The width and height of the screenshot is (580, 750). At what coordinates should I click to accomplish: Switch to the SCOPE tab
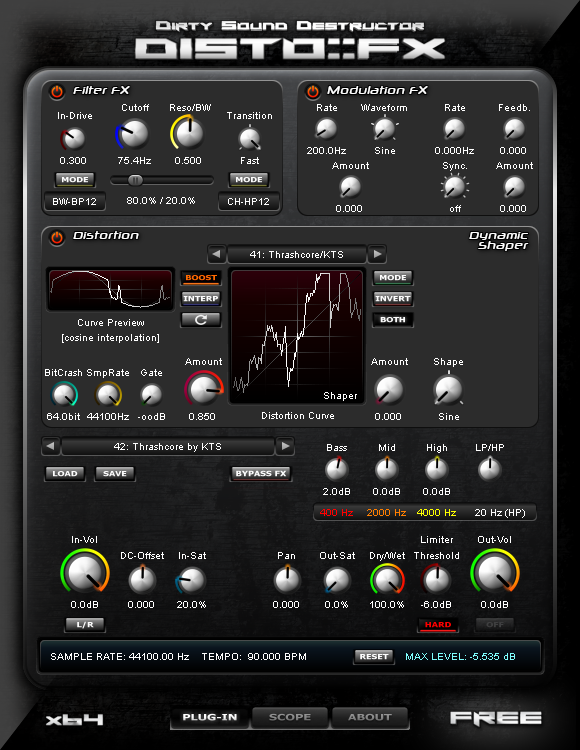[290, 717]
